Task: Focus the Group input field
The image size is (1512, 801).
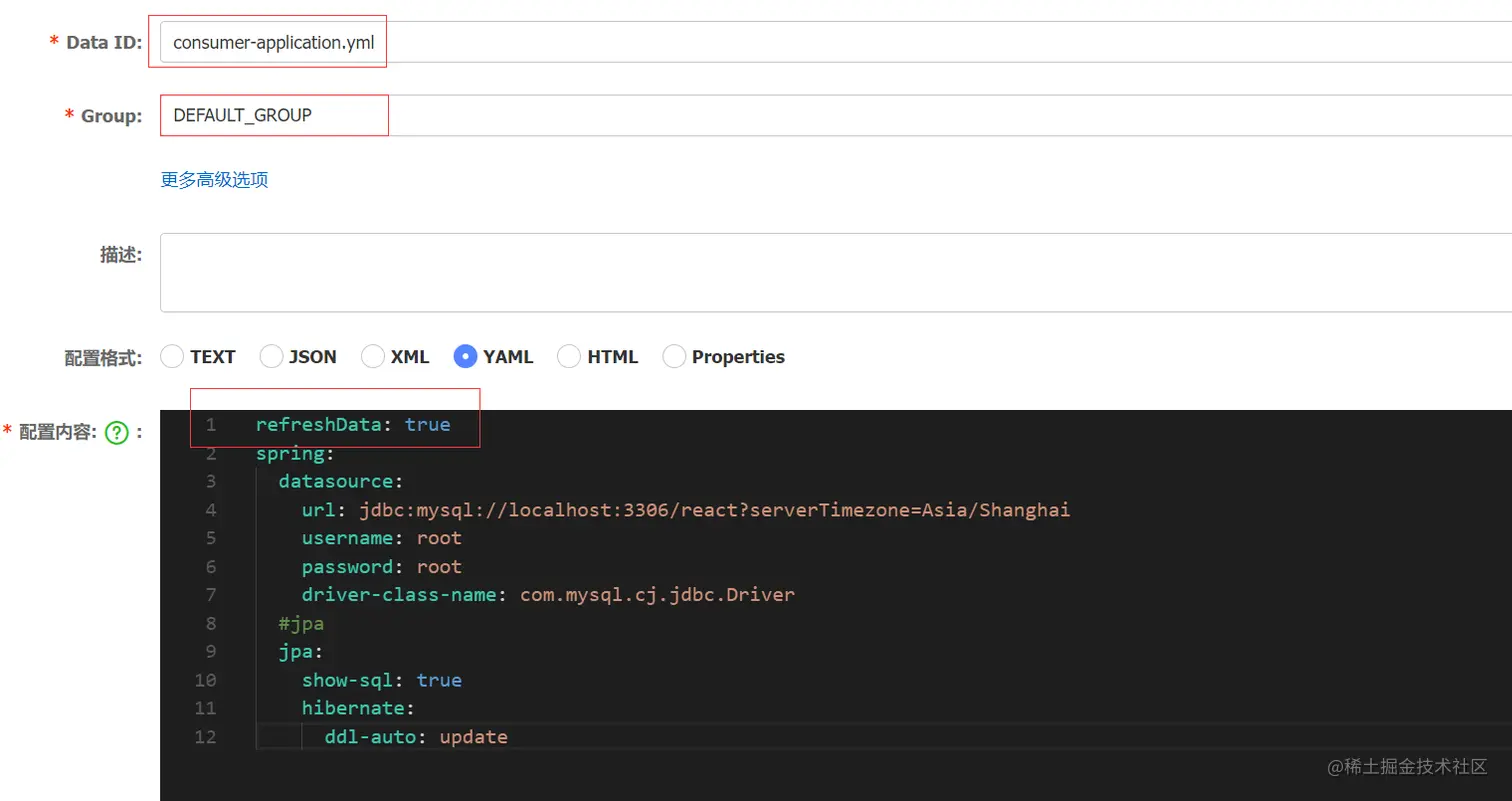Action: (700, 116)
